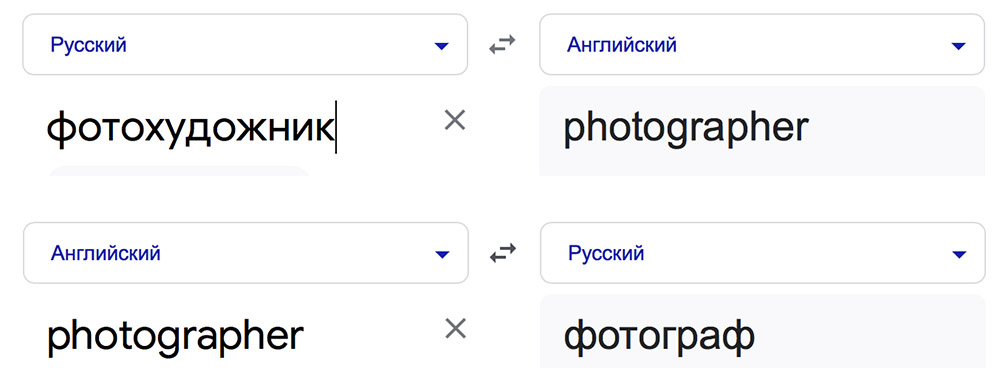1000x377 pixels.
Task: Open the Русский source language dropdown in upper translator
Action: pyautogui.click(x=245, y=45)
